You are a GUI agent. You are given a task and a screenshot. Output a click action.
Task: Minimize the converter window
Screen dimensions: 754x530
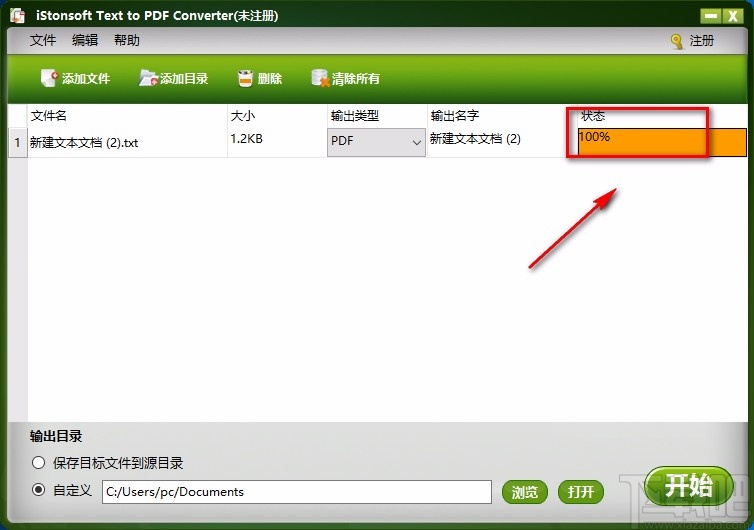tap(711, 16)
